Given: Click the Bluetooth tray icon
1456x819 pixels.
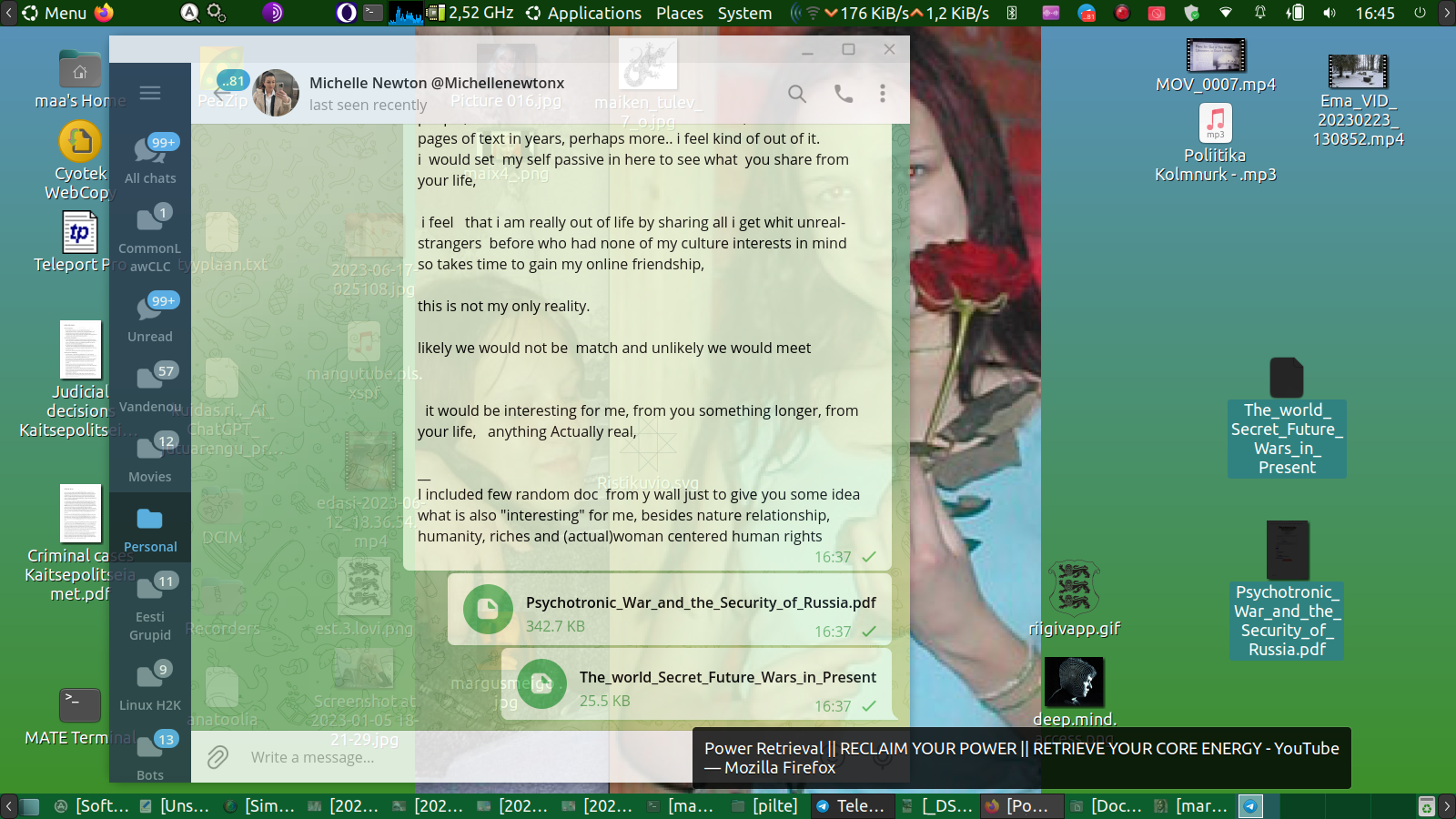Looking at the screenshot, I should coord(1012,13).
